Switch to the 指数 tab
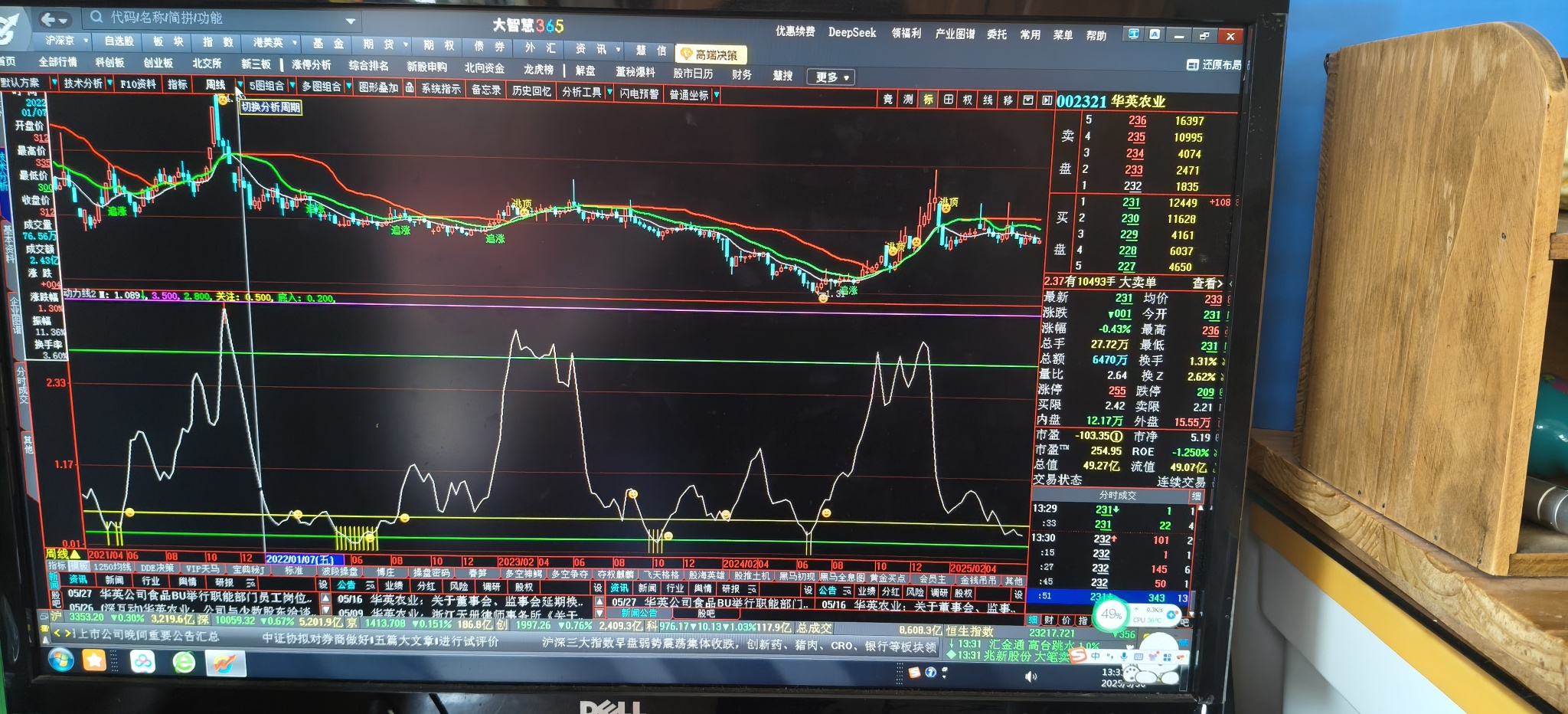Screen dimensions: 1568x714 click(217, 42)
